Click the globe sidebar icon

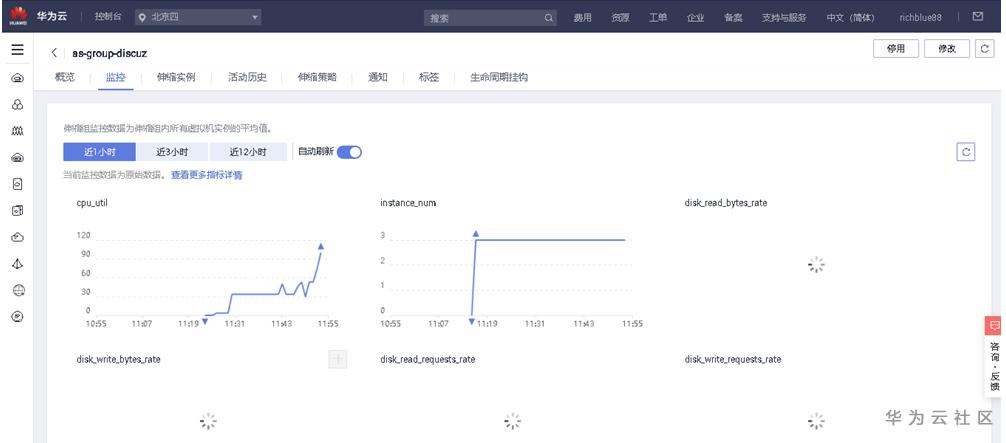(18, 290)
